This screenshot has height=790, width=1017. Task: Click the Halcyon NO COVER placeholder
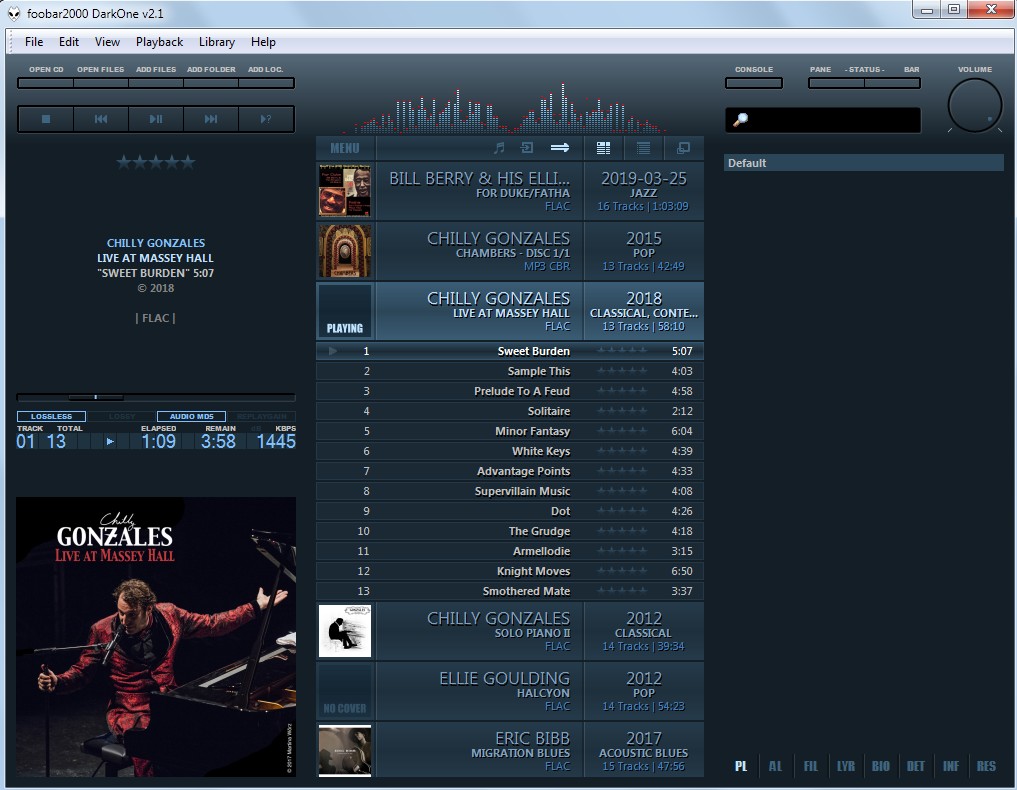pyautogui.click(x=345, y=691)
